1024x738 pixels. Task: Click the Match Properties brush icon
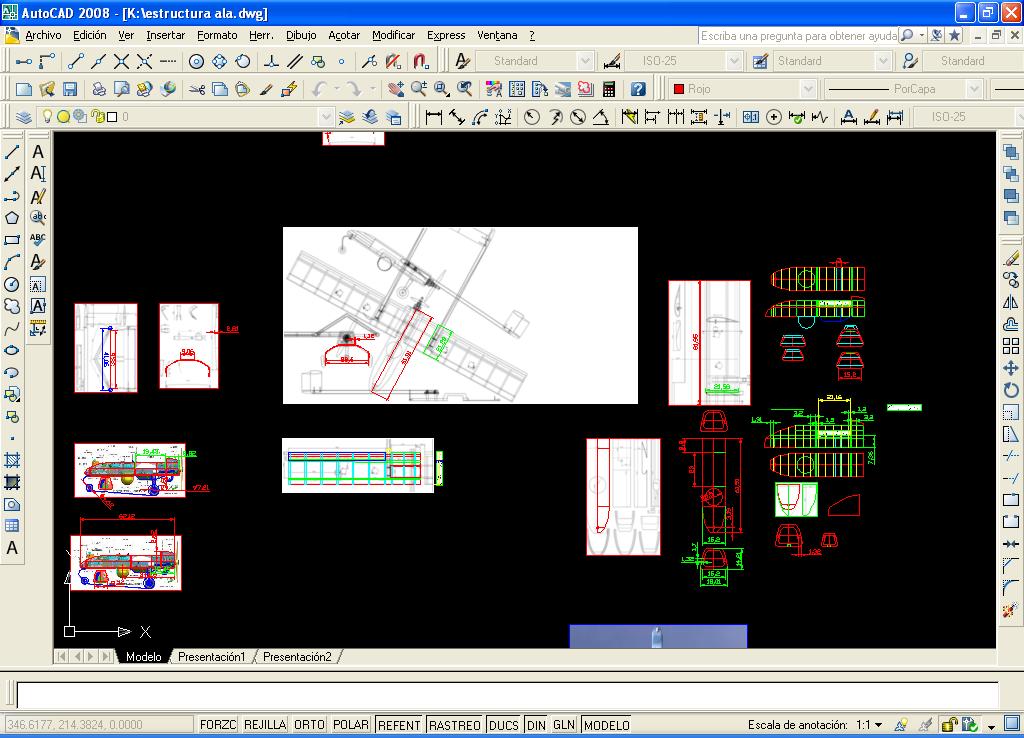[x=267, y=89]
